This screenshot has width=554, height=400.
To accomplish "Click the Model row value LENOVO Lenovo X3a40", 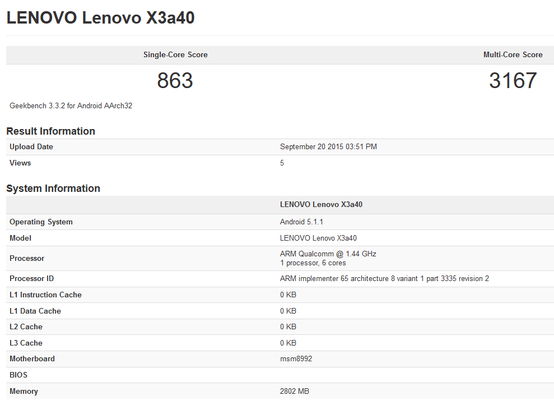I will [x=318, y=238].
